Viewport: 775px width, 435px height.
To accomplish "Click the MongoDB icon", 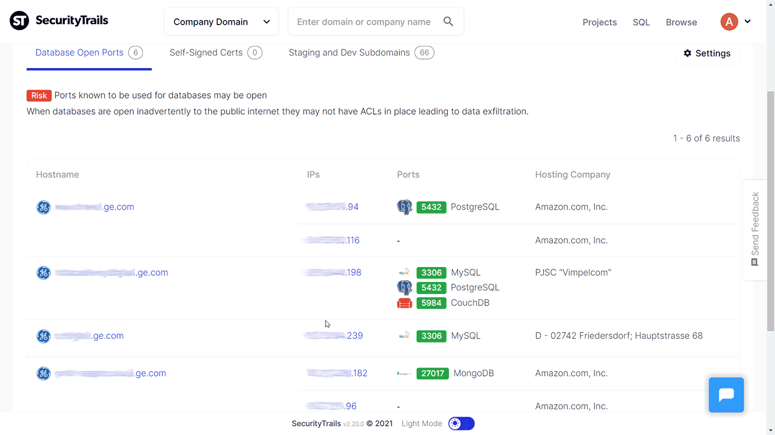I will [x=404, y=374].
